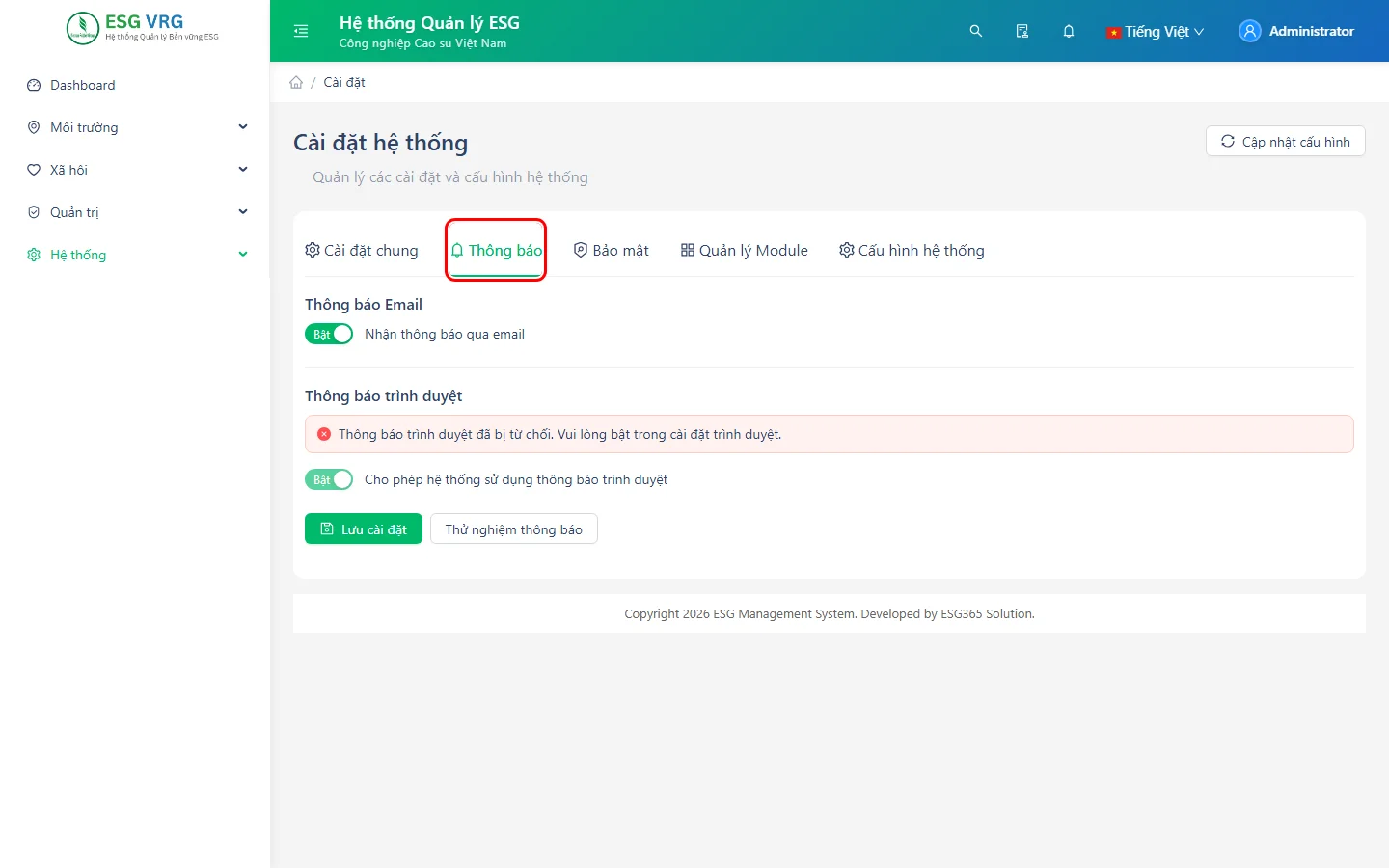Click the Dashboard gauge icon
Viewport: 1389px width, 868px height.
pyautogui.click(x=34, y=85)
